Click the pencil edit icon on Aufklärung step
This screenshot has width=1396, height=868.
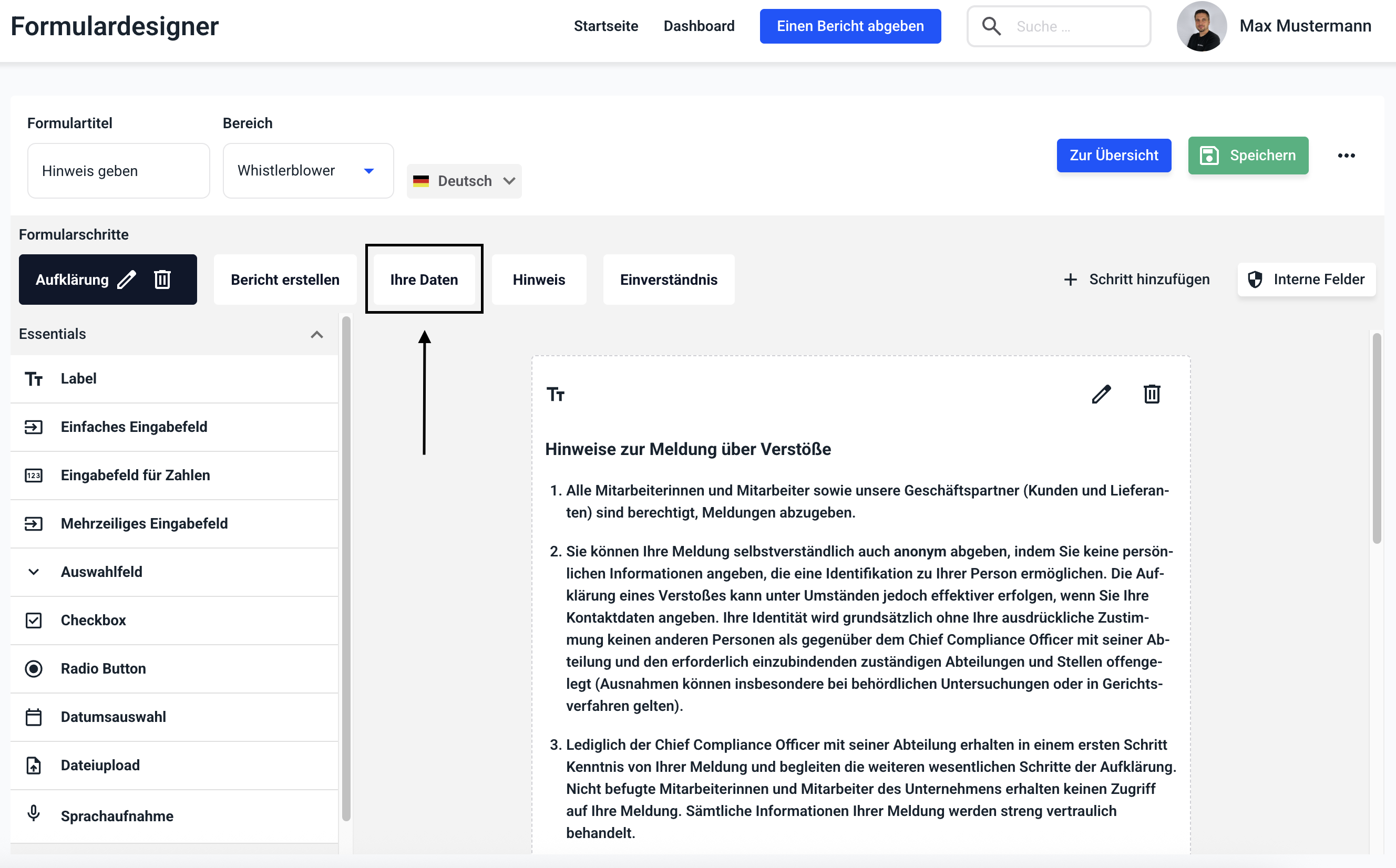[x=126, y=280]
